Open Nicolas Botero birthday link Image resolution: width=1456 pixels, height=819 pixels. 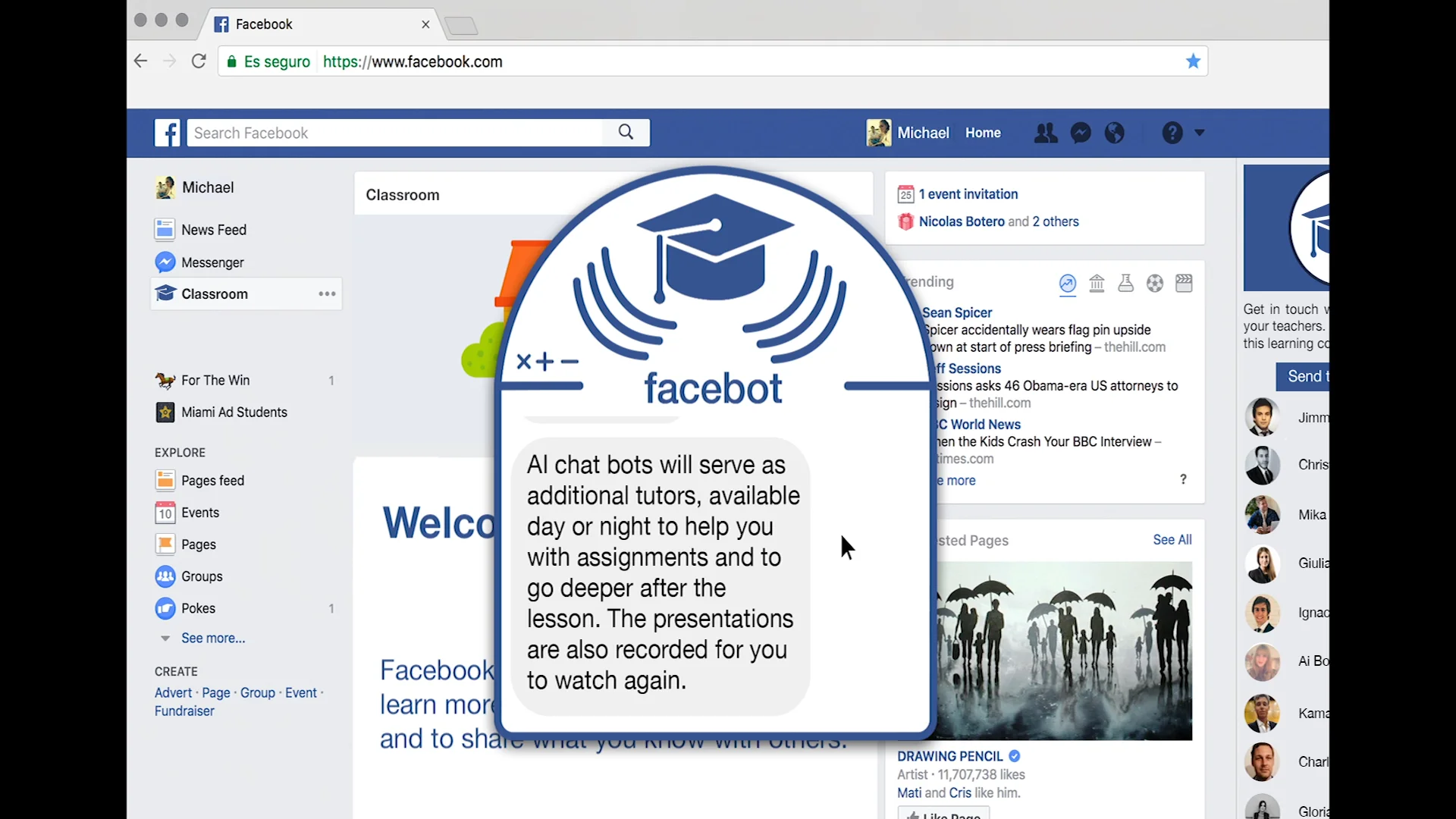963,221
